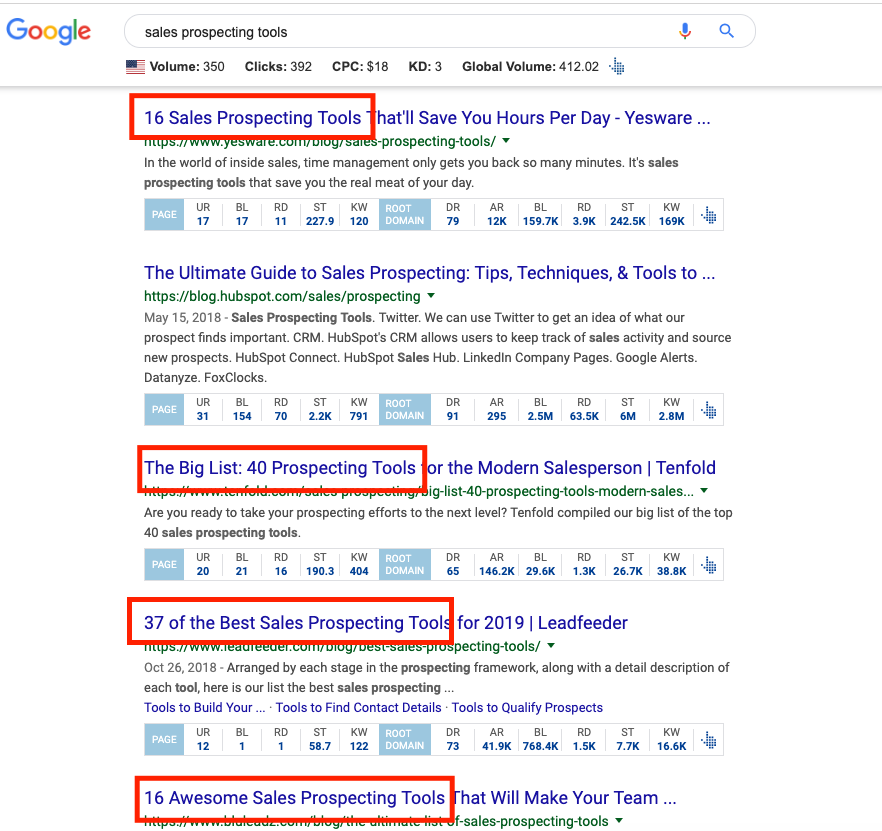Viewport: 882px width, 831px height.
Task: Follow the Tools to Qualify Prospects sitelink
Action: click(527, 708)
